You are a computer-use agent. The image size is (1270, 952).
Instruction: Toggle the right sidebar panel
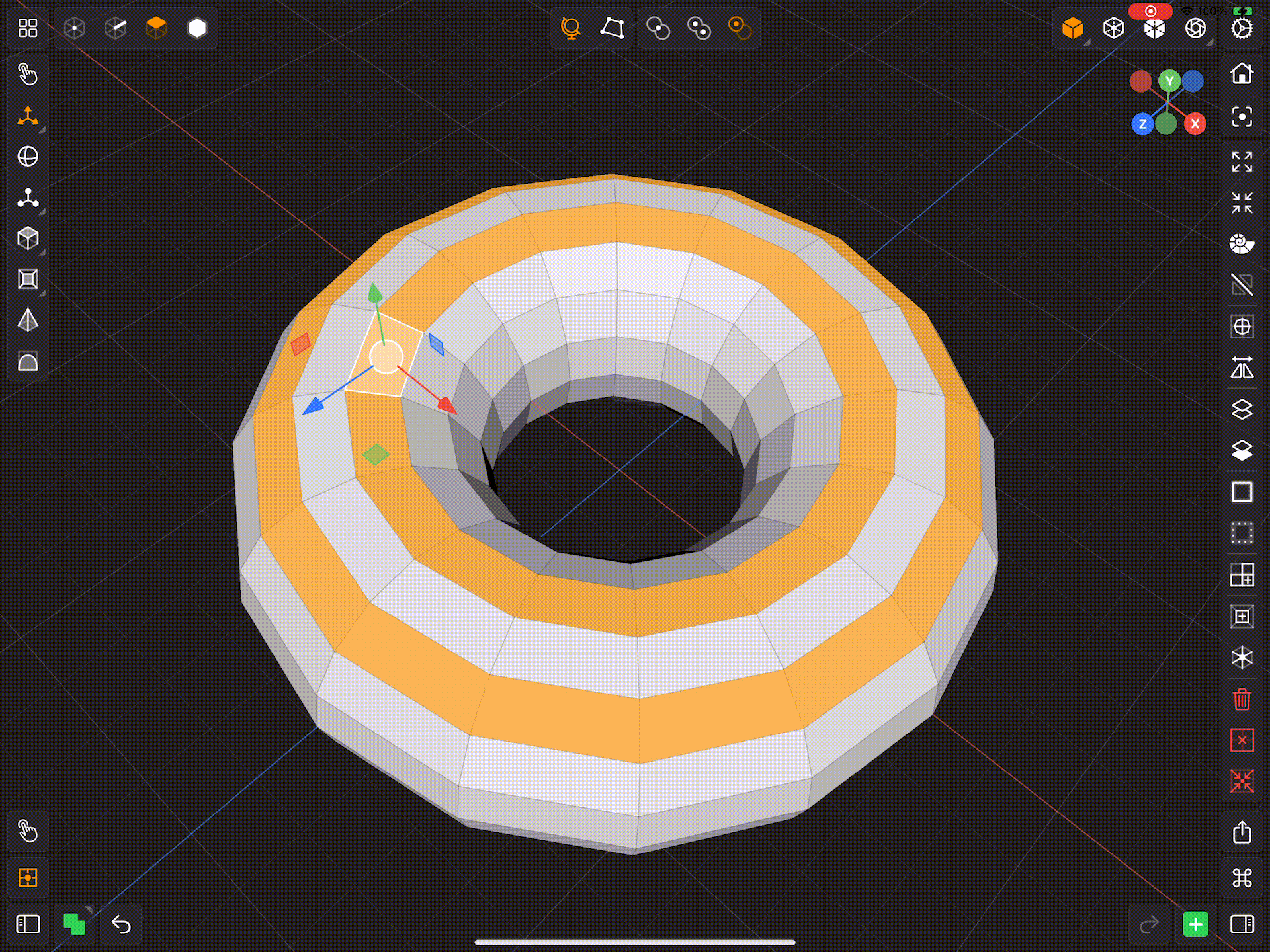tap(1242, 924)
